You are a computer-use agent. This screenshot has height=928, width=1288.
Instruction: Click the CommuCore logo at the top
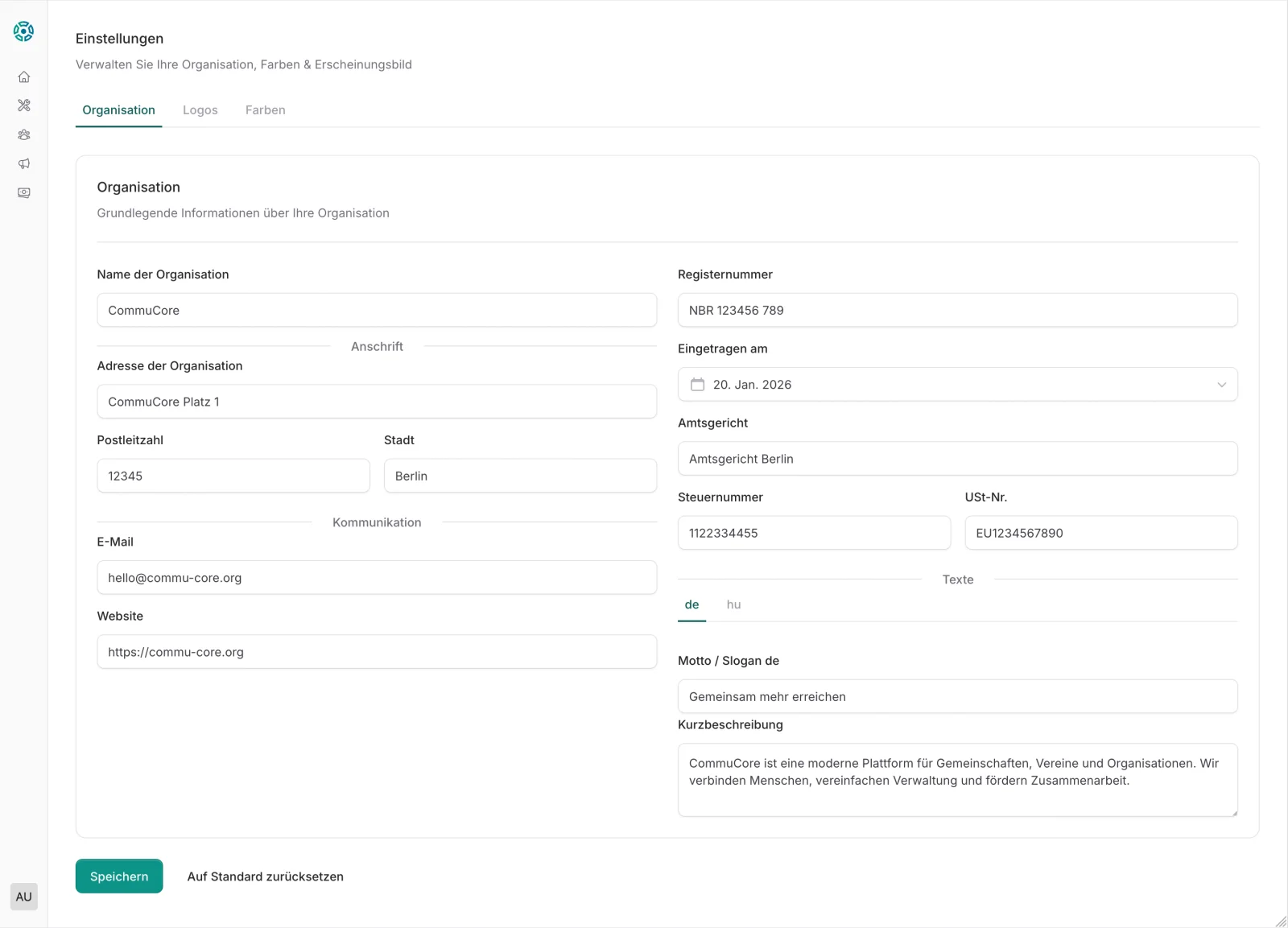[x=23, y=31]
